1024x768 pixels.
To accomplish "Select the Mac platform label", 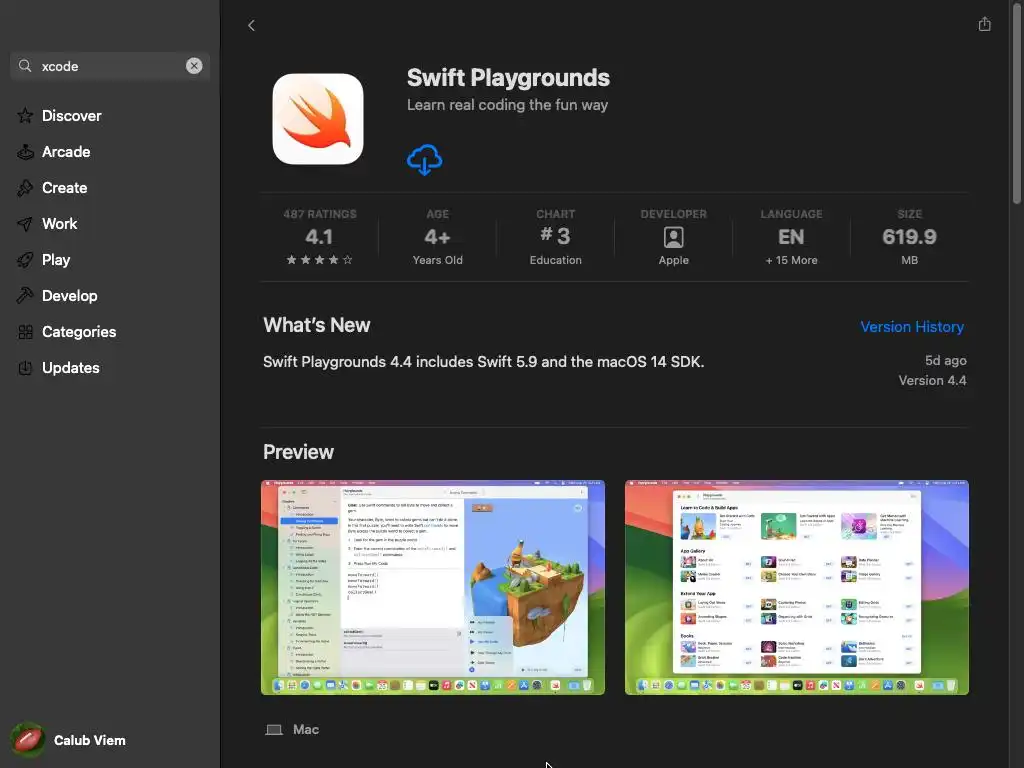I will 306,729.
